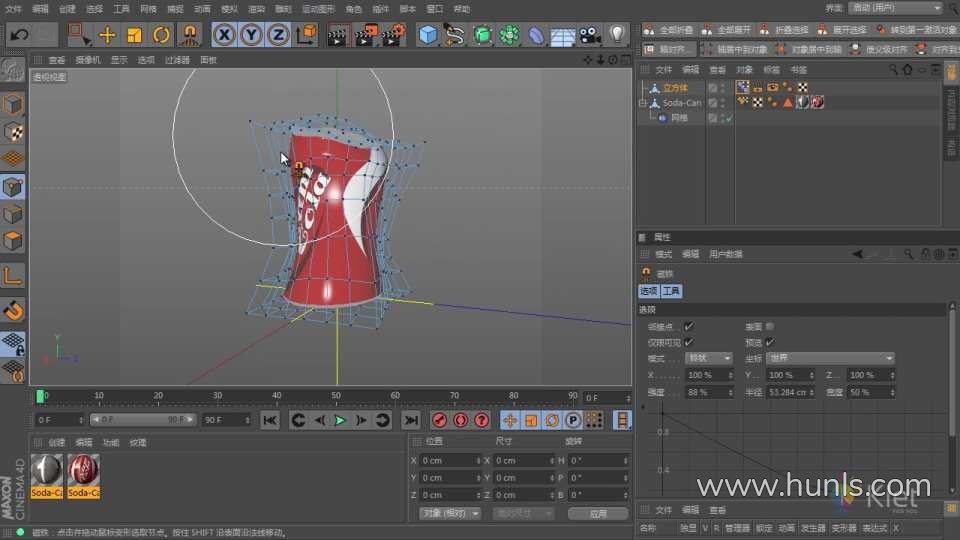Open the 编辑 menu in main menu bar
This screenshot has height=540, width=960.
tap(40, 9)
